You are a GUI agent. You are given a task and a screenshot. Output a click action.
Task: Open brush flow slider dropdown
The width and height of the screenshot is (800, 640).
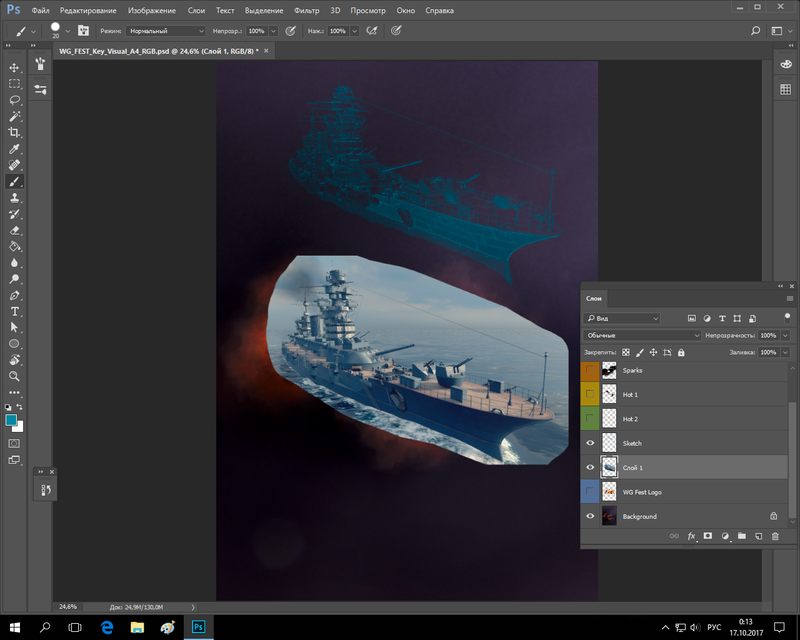pos(355,31)
